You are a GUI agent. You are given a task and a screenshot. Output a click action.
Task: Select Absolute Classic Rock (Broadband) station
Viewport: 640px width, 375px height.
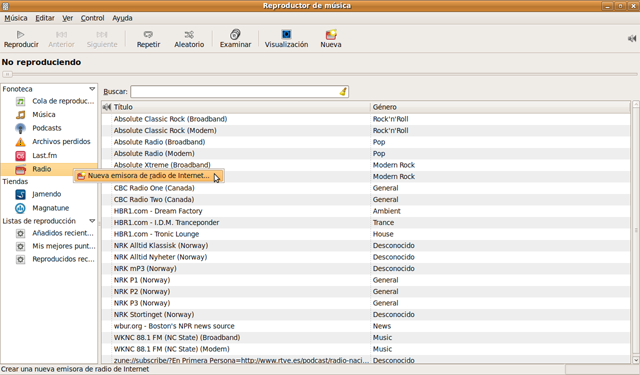coord(366,119)
